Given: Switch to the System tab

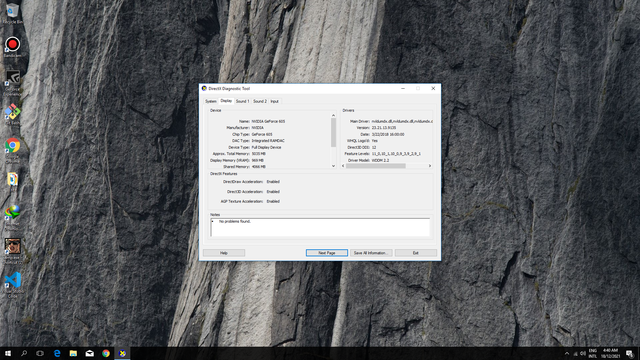Looking at the screenshot, I should tap(211, 101).
